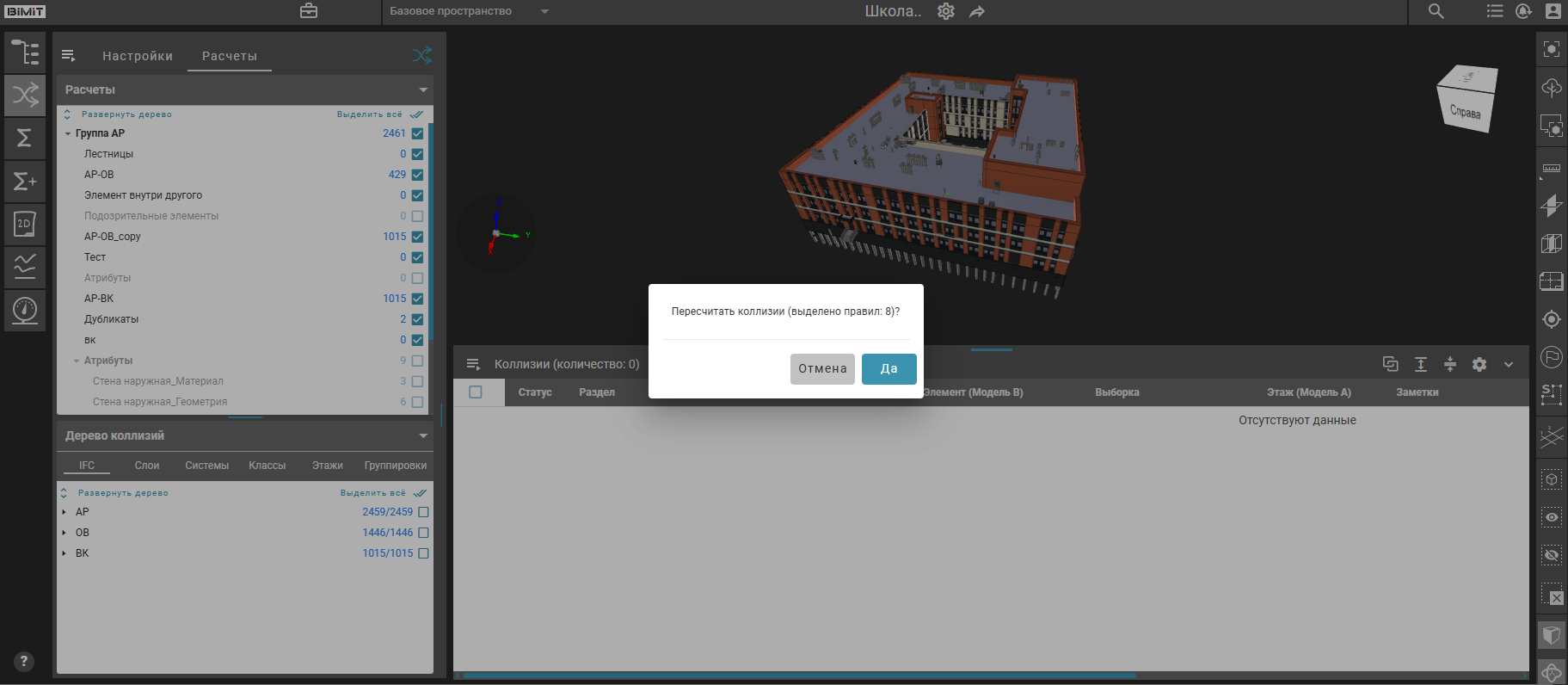Click the settings gear next to Школа
The image size is (1568, 685).
click(x=946, y=11)
